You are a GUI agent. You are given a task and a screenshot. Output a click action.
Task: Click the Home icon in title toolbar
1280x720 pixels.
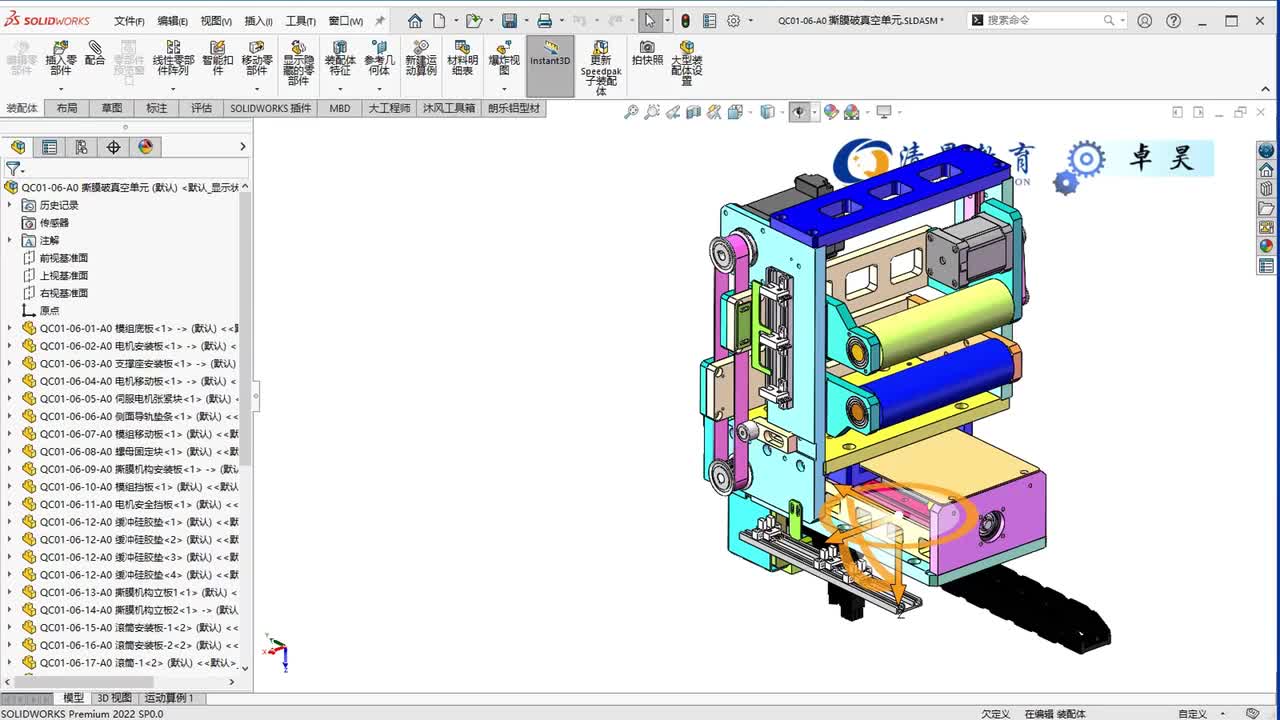(x=415, y=20)
